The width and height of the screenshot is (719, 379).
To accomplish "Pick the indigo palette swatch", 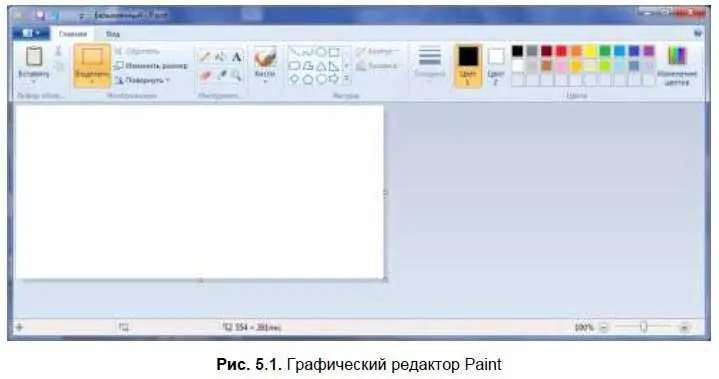I will tap(634, 51).
